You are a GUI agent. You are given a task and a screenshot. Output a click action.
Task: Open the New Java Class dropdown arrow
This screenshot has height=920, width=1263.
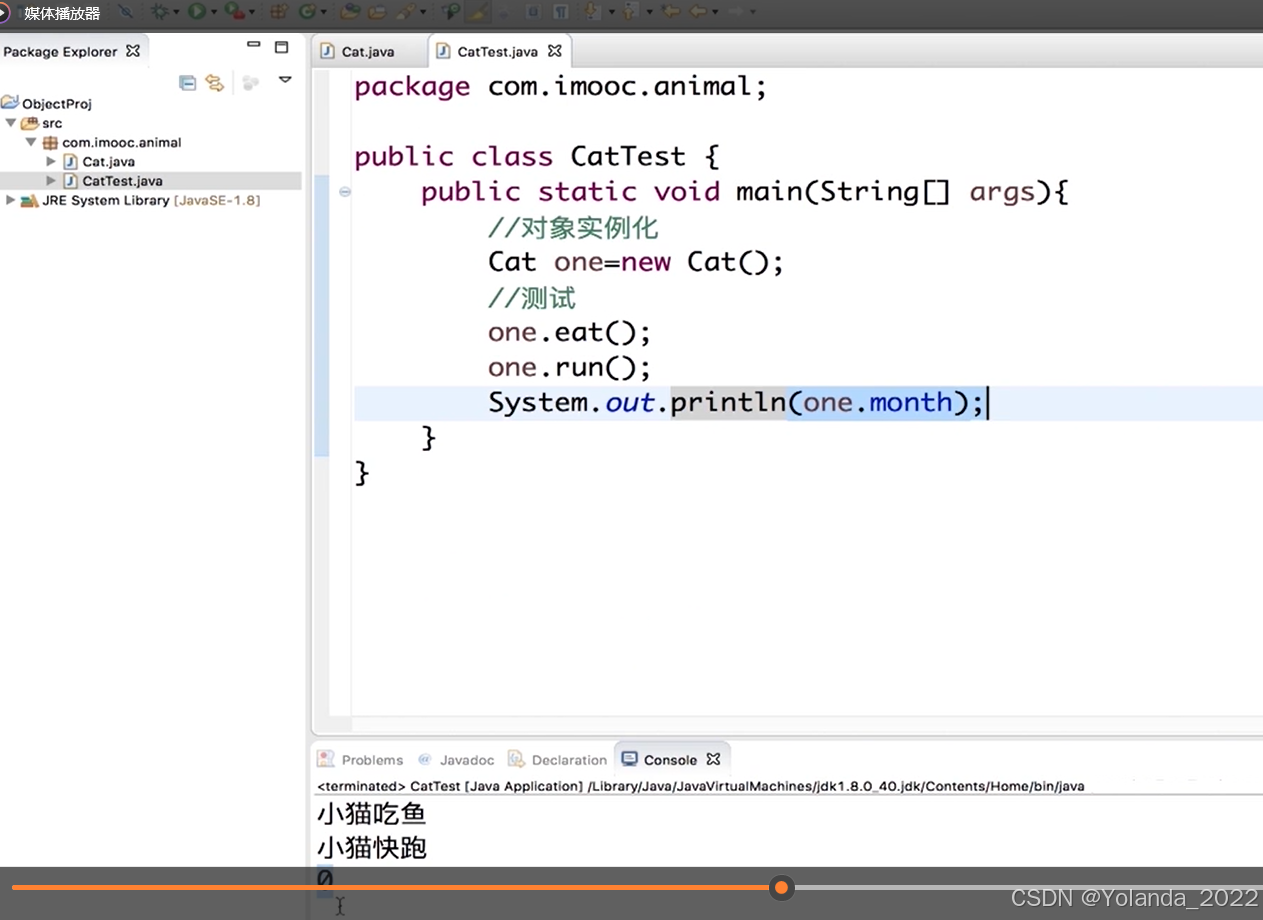(323, 12)
